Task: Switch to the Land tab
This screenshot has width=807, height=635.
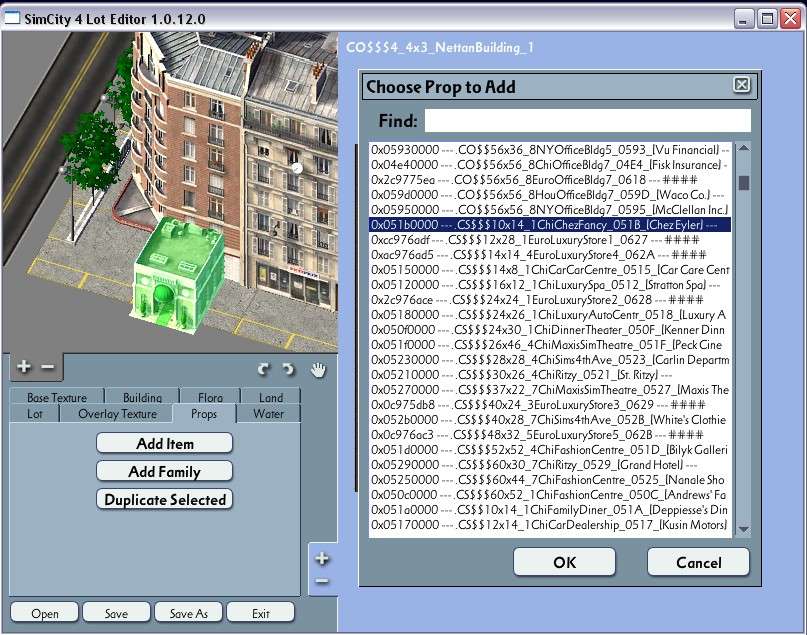Action: (271, 397)
